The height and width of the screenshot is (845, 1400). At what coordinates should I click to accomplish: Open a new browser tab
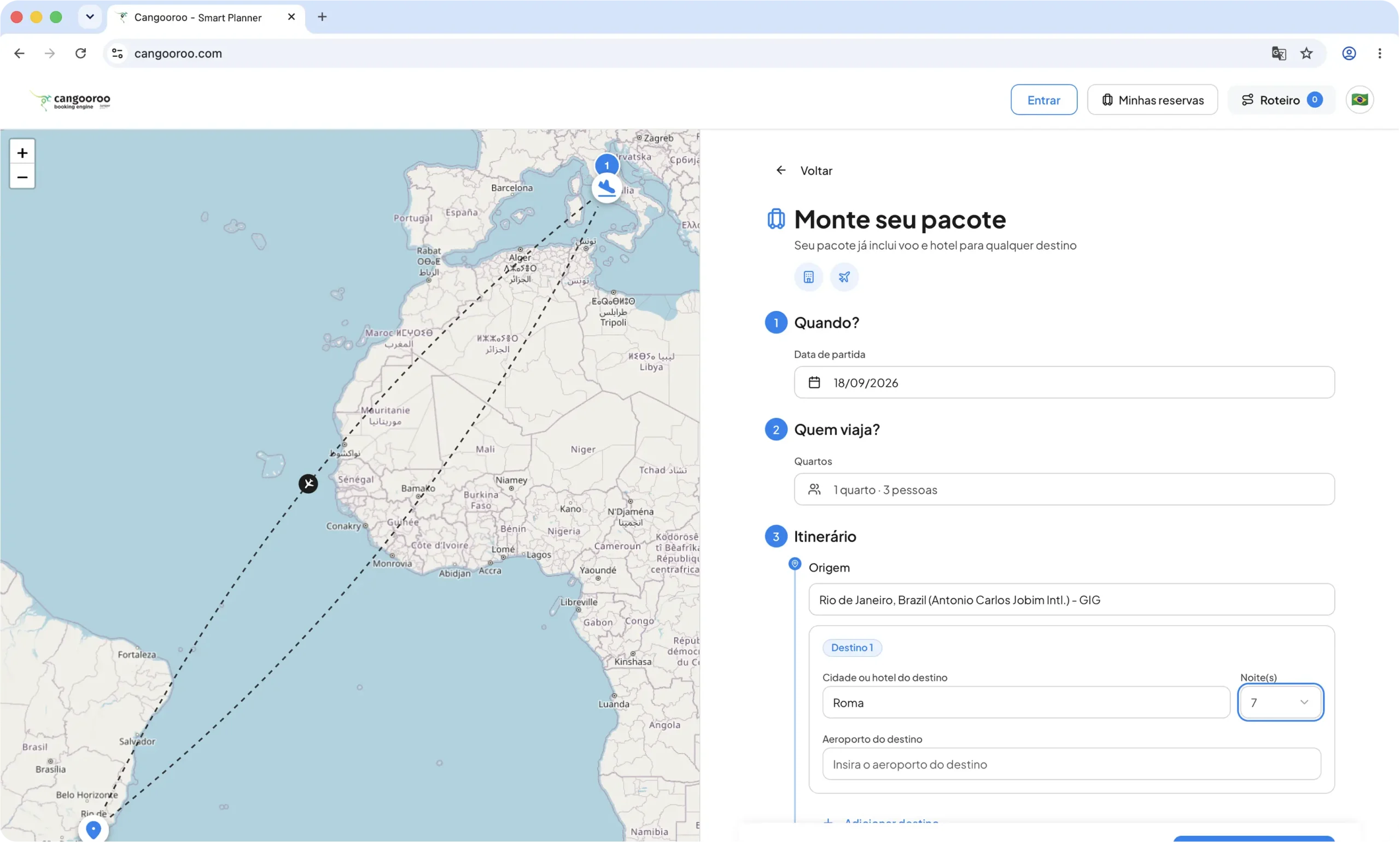(x=322, y=17)
